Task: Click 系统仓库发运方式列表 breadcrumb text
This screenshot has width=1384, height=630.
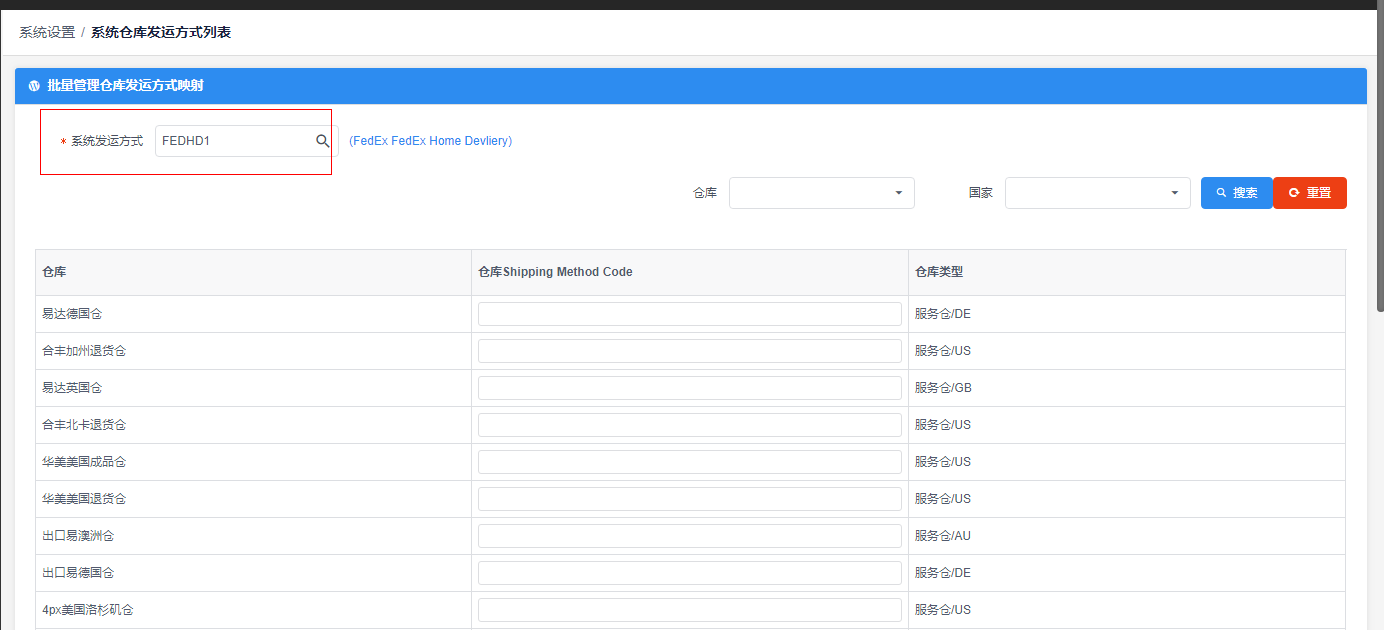Action: (x=161, y=32)
